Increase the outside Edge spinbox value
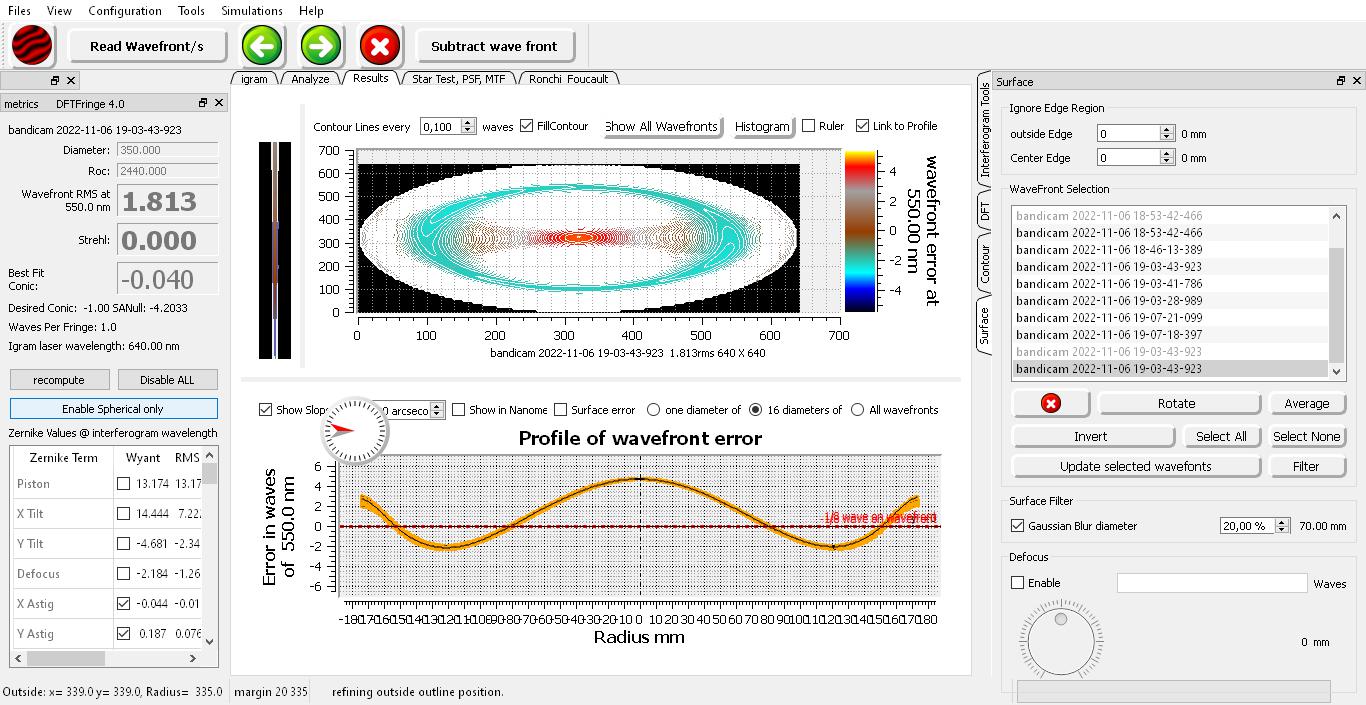1366x705 pixels. click(x=1166, y=130)
